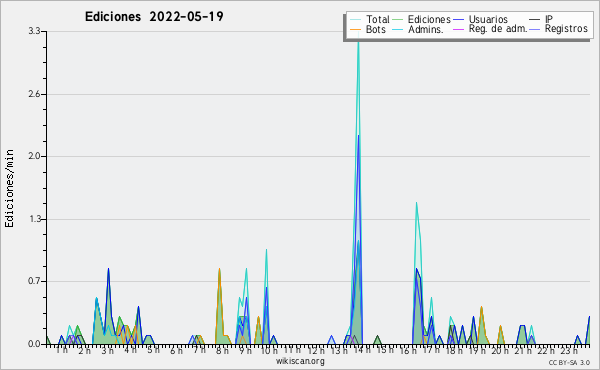Click the IP legend label
Image resolution: width=600 pixels, height=370 pixels.
pos(549,19)
